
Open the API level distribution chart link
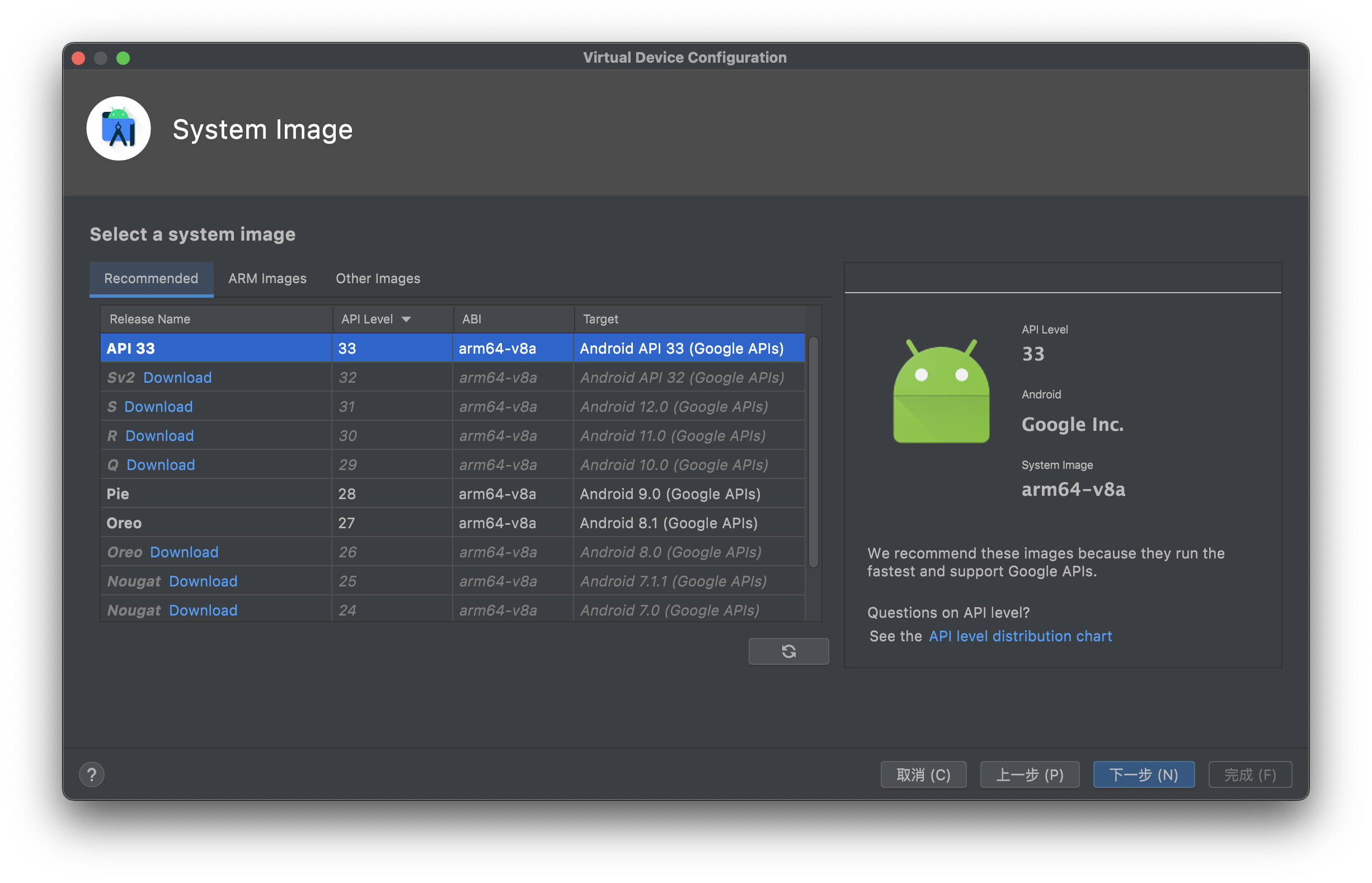click(x=1020, y=636)
